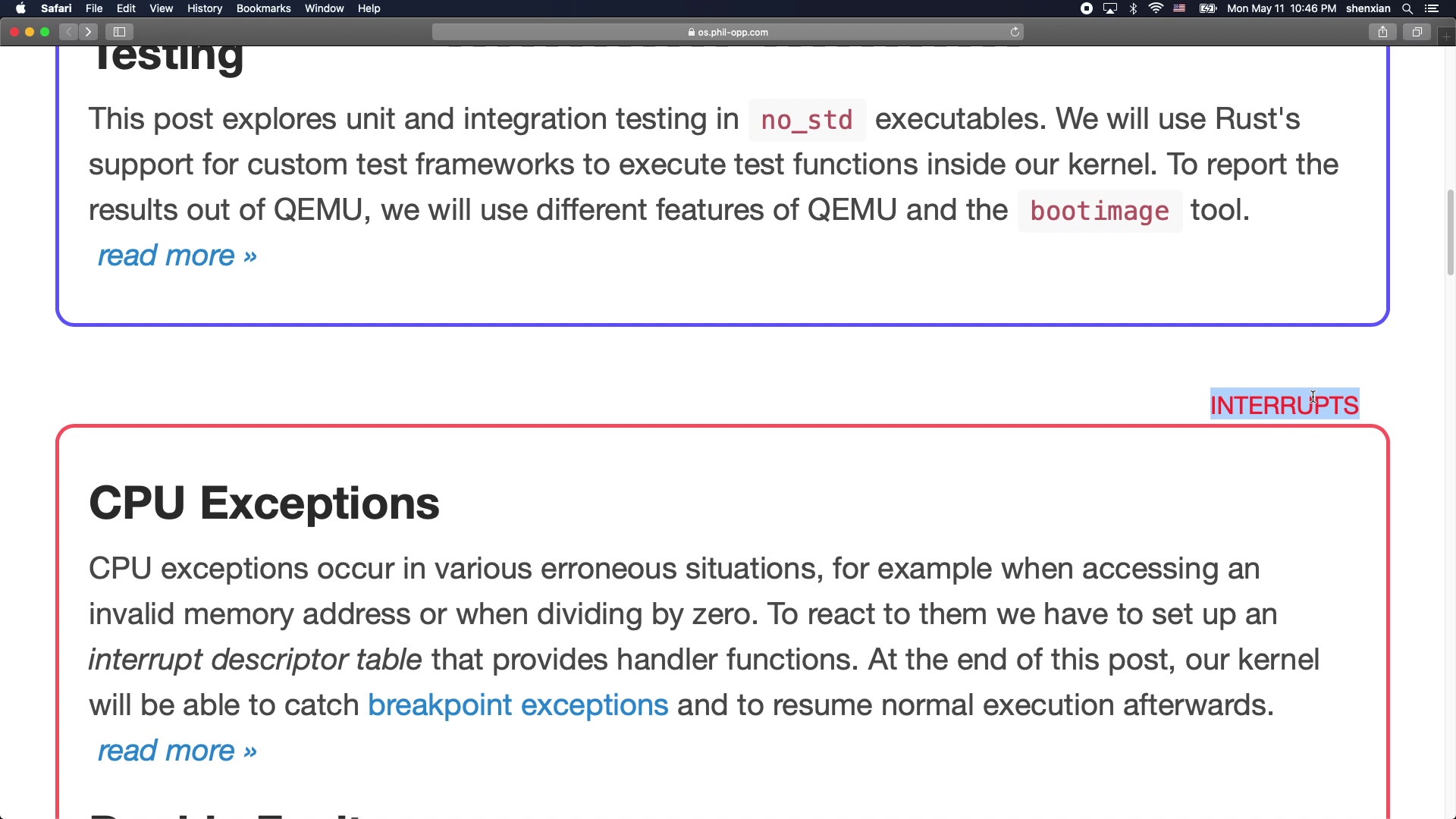
Task: Open the View menu
Action: (x=161, y=9)
